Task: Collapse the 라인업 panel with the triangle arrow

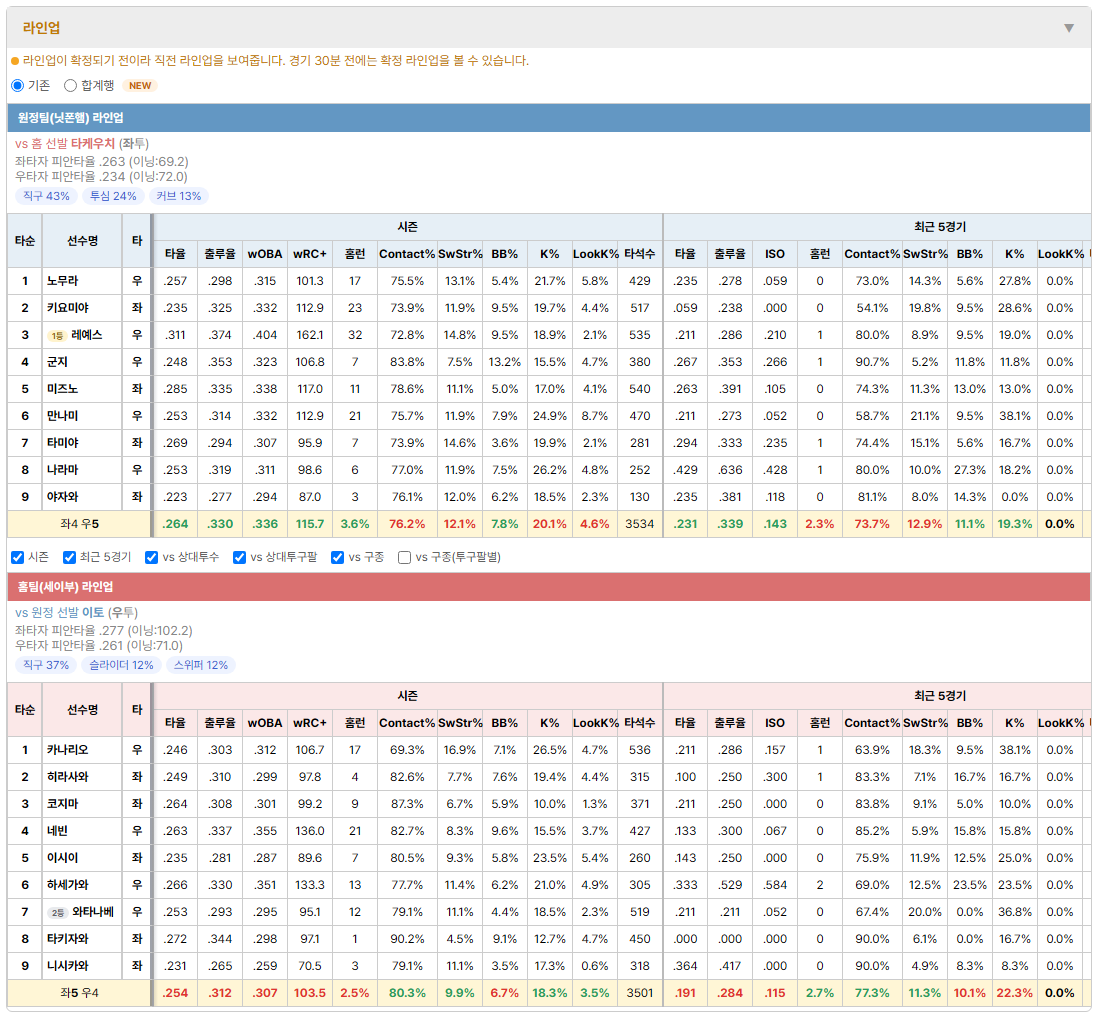Action: 1069,28
